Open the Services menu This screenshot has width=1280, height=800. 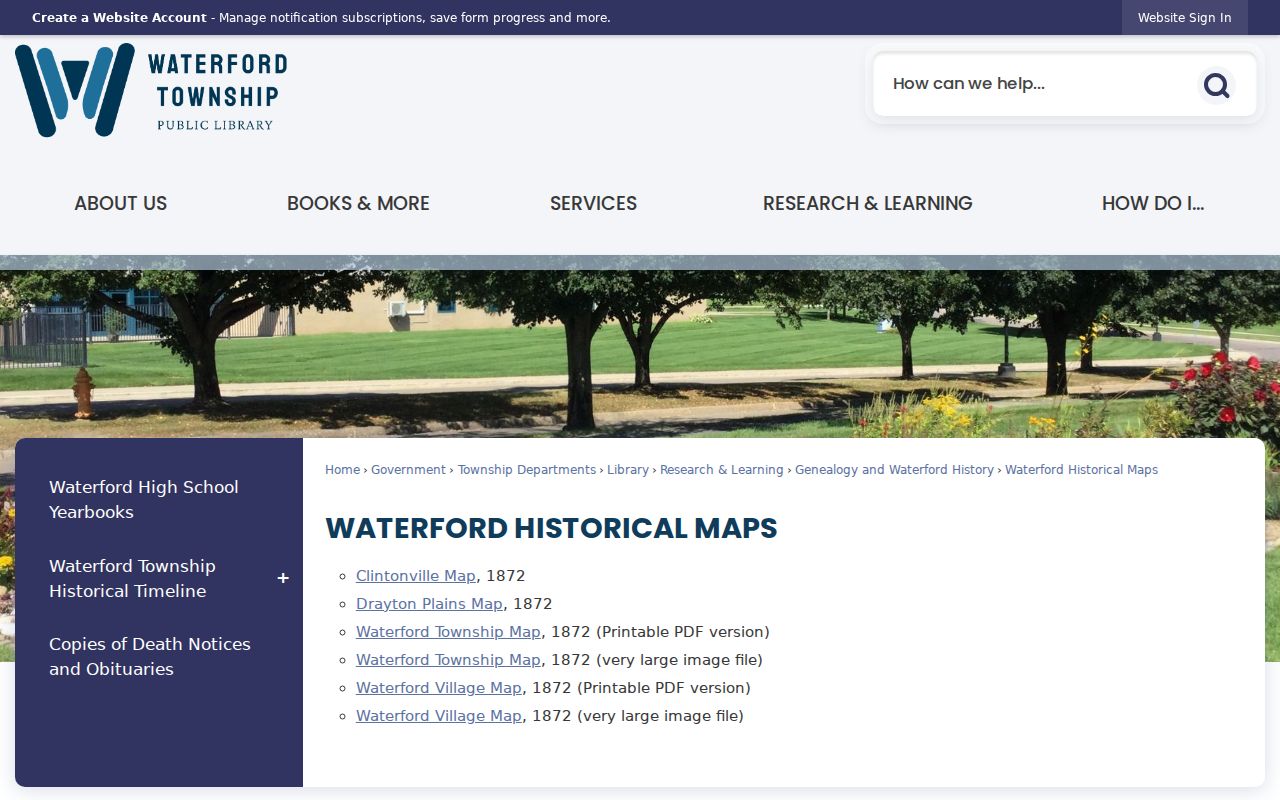(593, 203)
